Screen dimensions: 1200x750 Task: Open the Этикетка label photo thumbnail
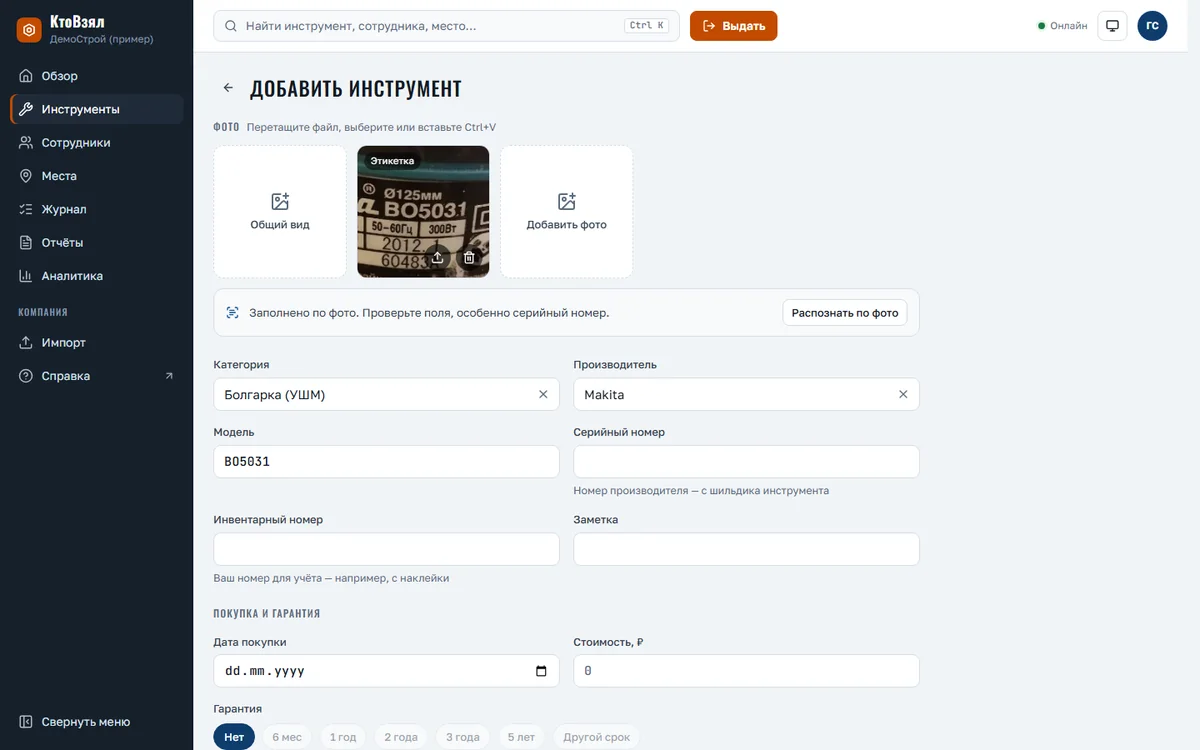(x=423, y=212)
